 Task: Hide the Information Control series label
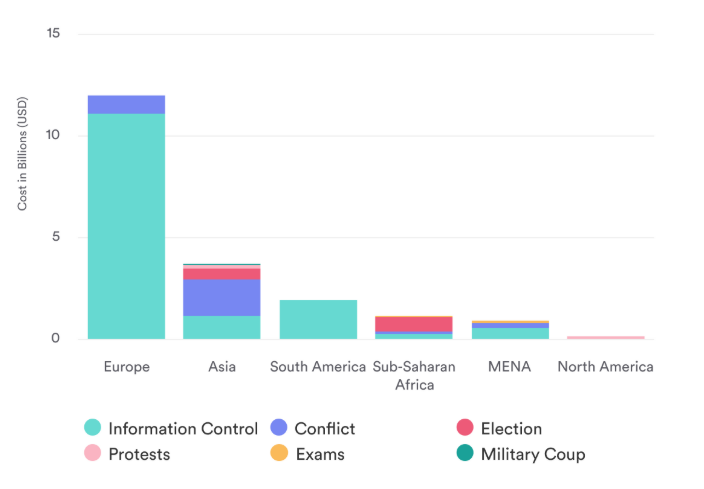tap(183, 429)
